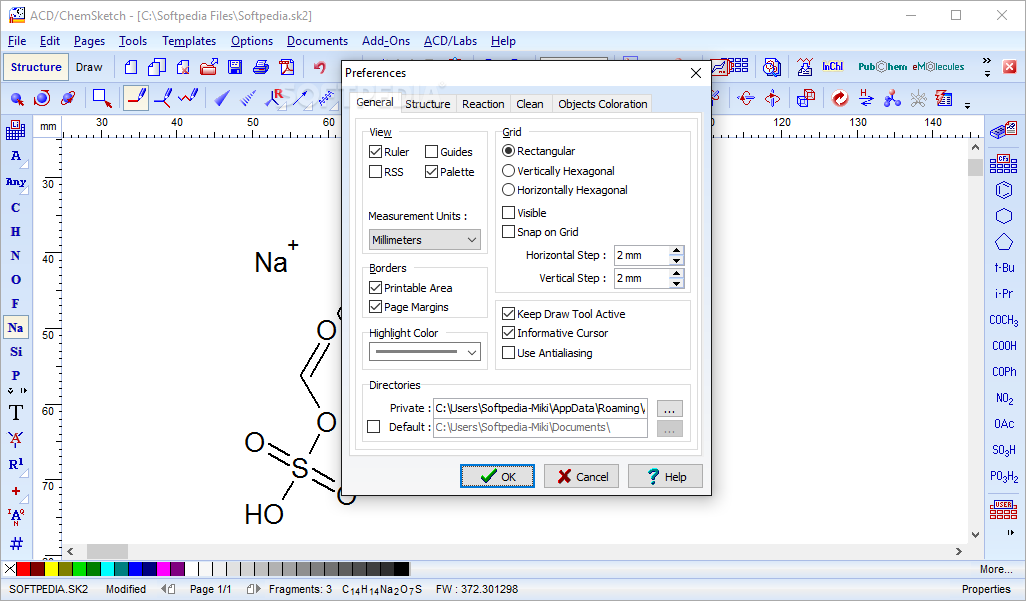Click the New Page icon in toolbar
Viewport: 1026px width, 601px height.
pyautogui.click(x=131, y=67)
